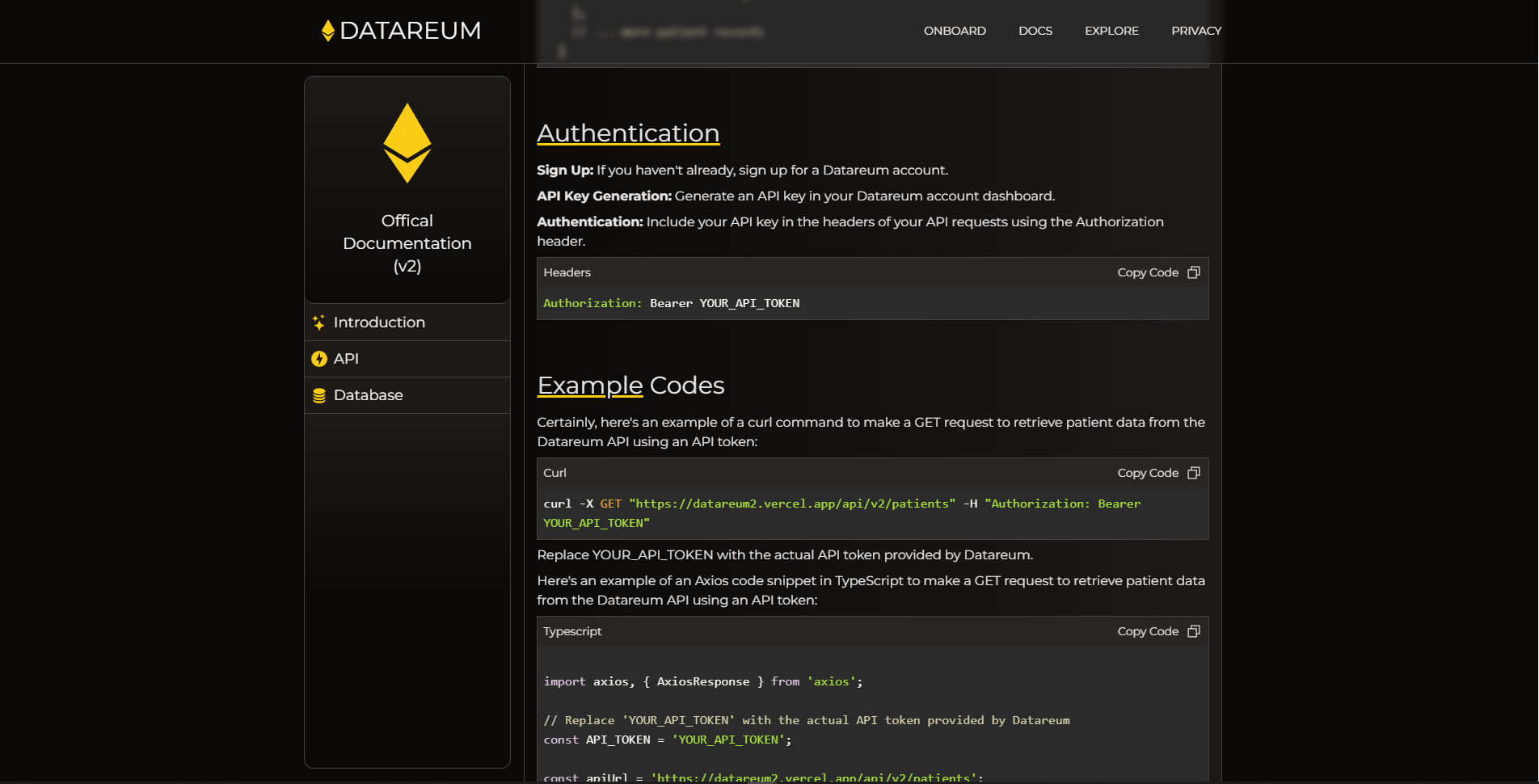
Task: Click the Database stack icon
Action: (319, 395)
